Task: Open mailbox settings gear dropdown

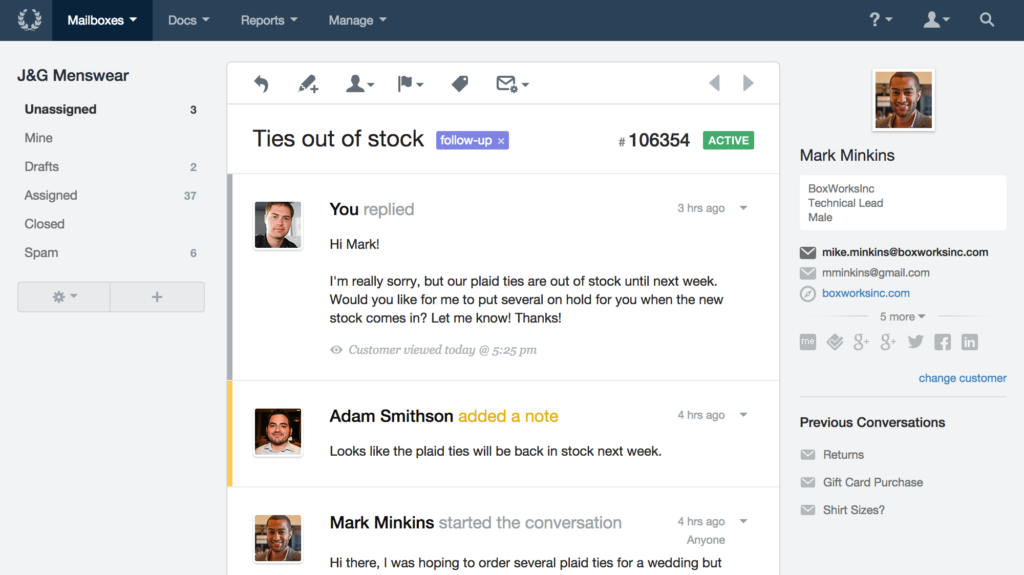Action: 64,297
